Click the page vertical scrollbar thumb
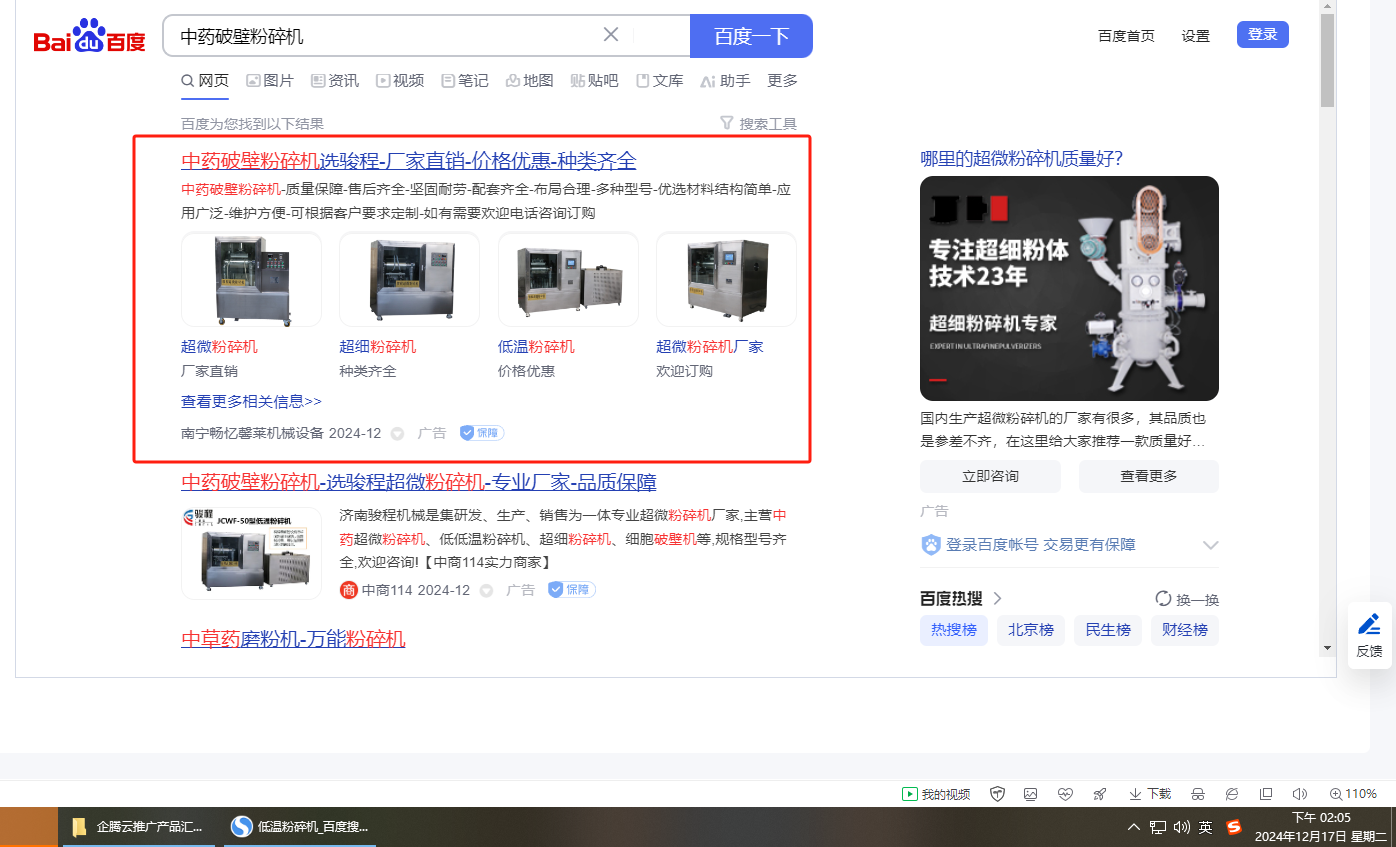Screen dimensions: 1396x847 [1328, 60]
